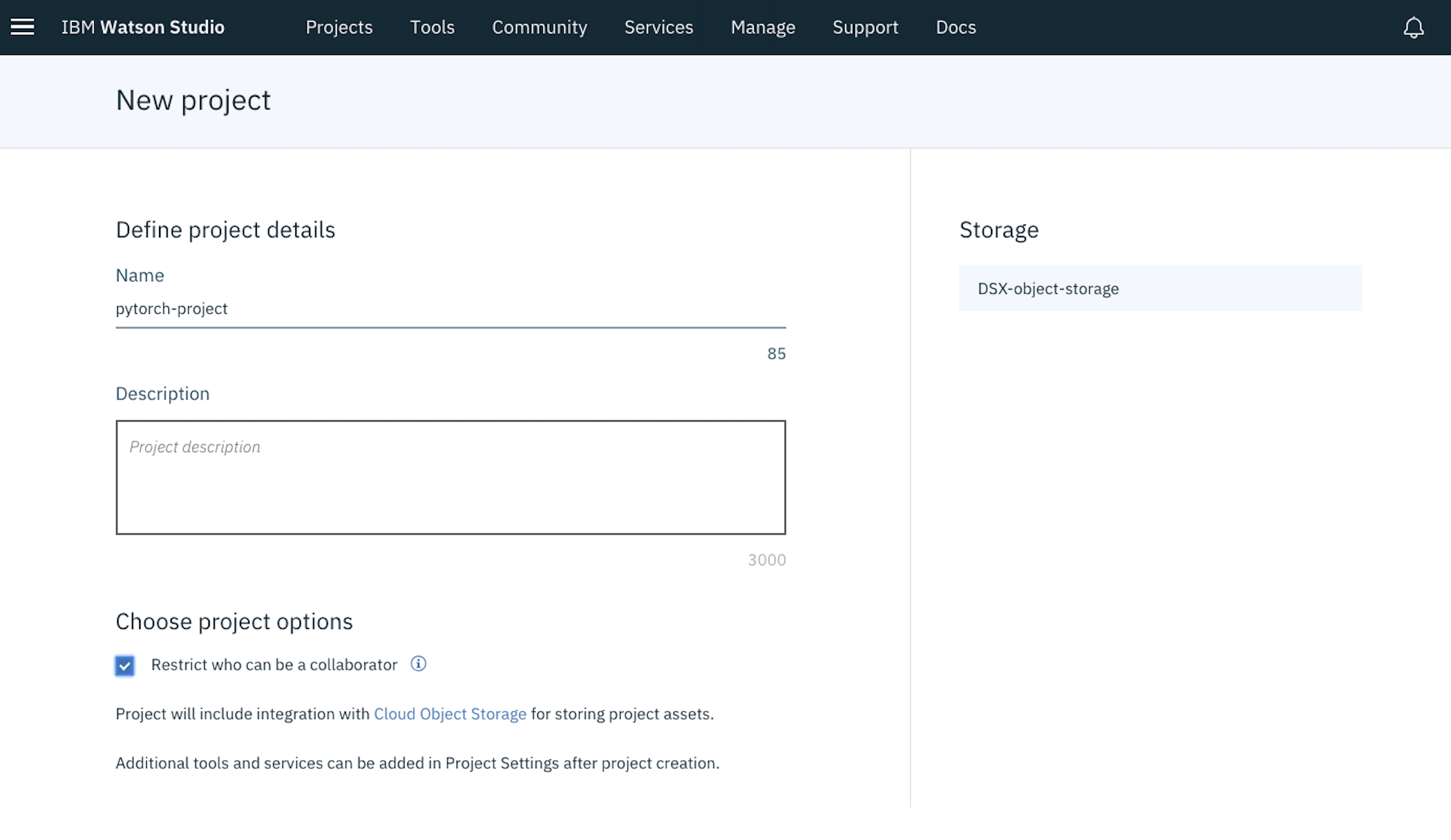Open the Support menu
Viewport: 1451px width, 840px height.
click(865, 27)
